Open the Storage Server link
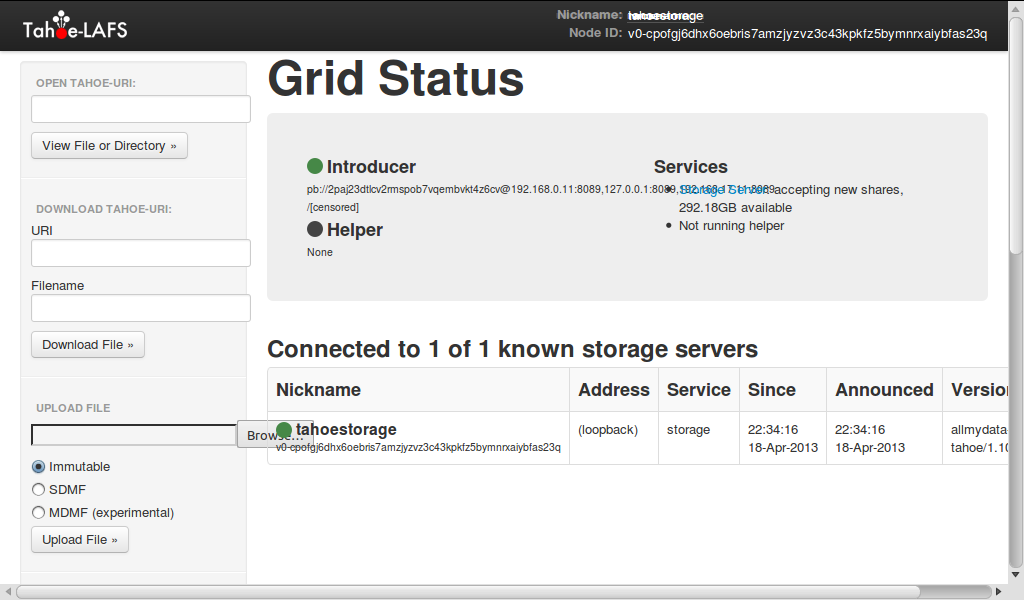 coord(724,190)
